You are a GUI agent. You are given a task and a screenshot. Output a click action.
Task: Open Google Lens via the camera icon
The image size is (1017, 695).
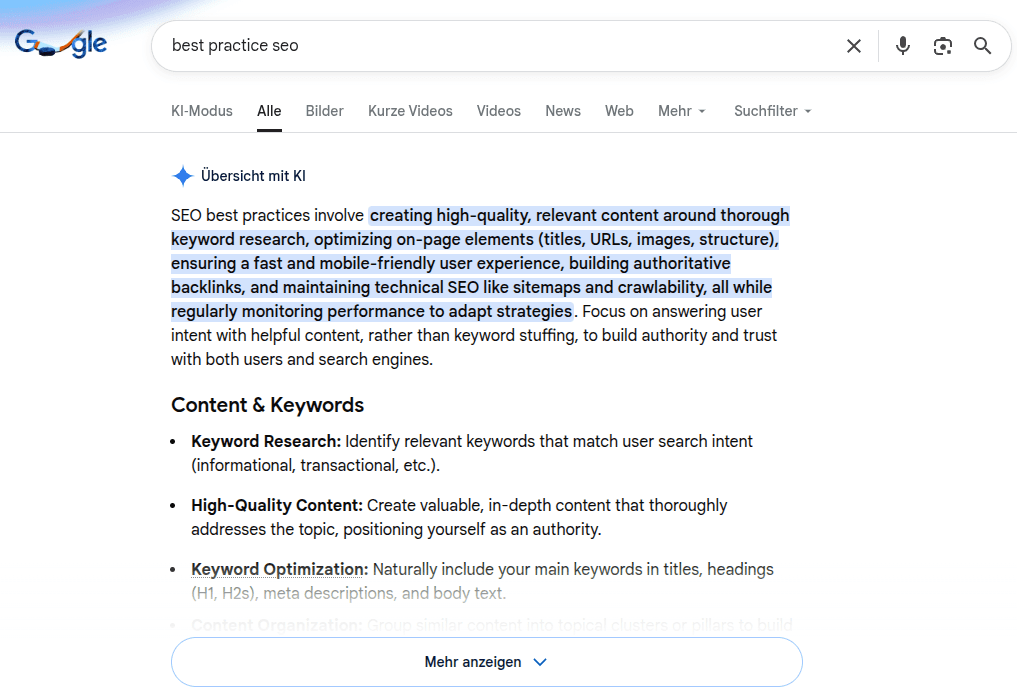942,46
